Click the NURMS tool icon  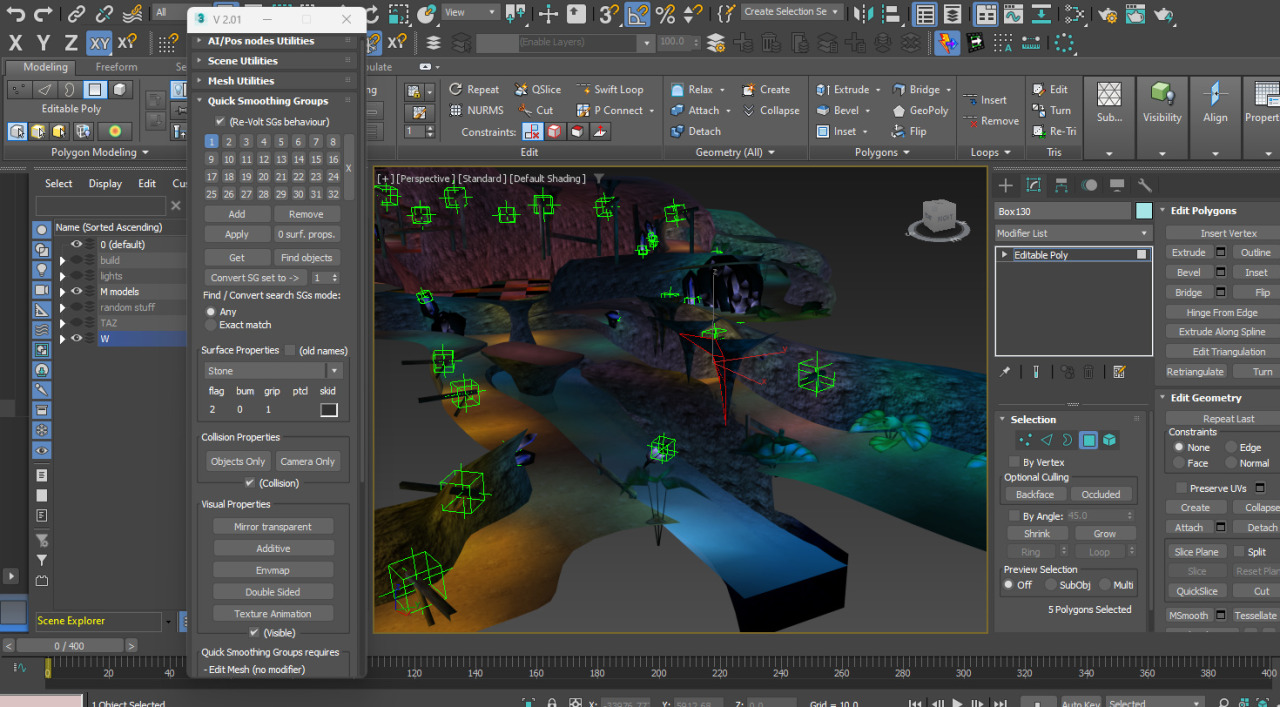[x=476, y=110]
